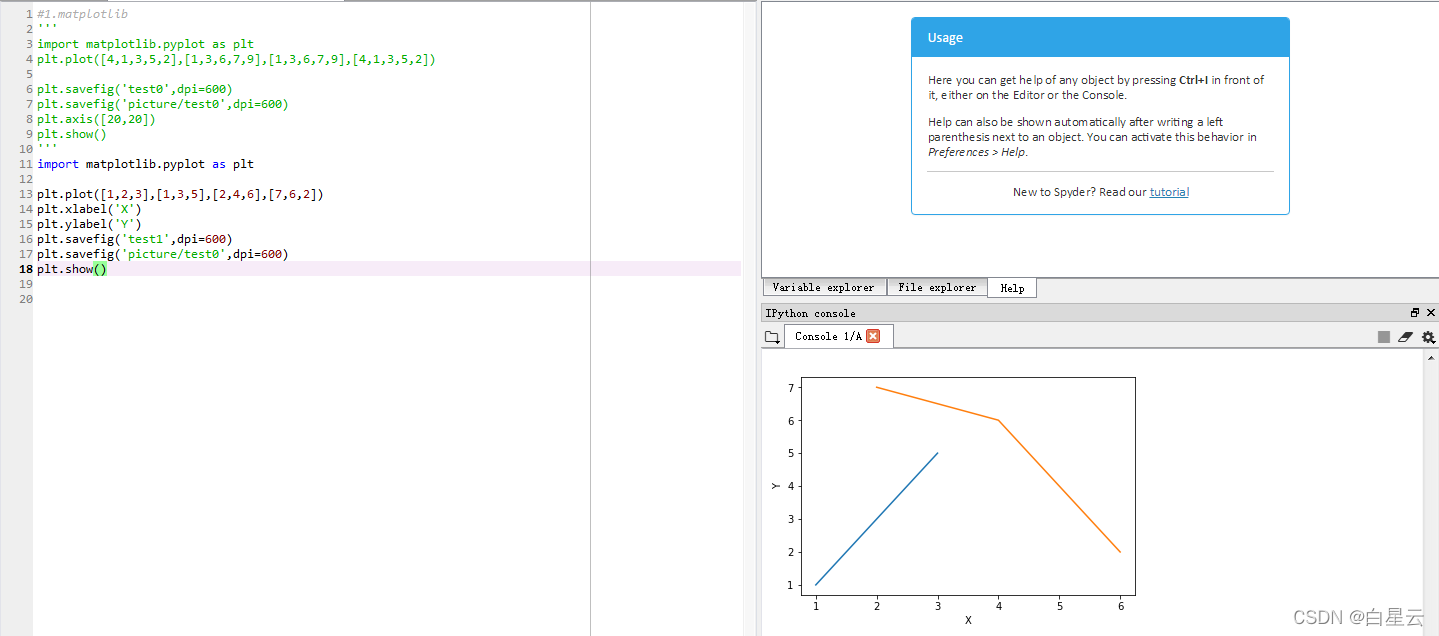Click the line plt.savefig('test1',dpi=600)

(x=135, y=239)
